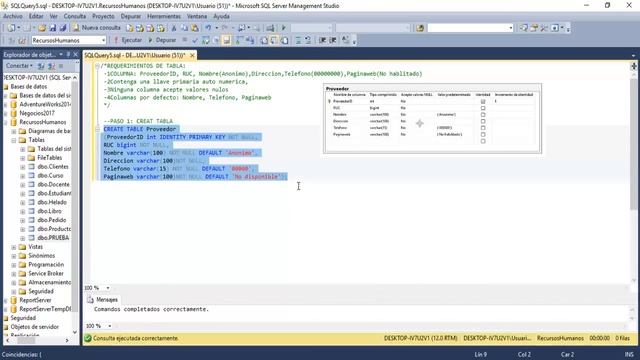640x360 pixels.
Task: Open the RecursosHumanos database combo box
Action: [69, 40]
